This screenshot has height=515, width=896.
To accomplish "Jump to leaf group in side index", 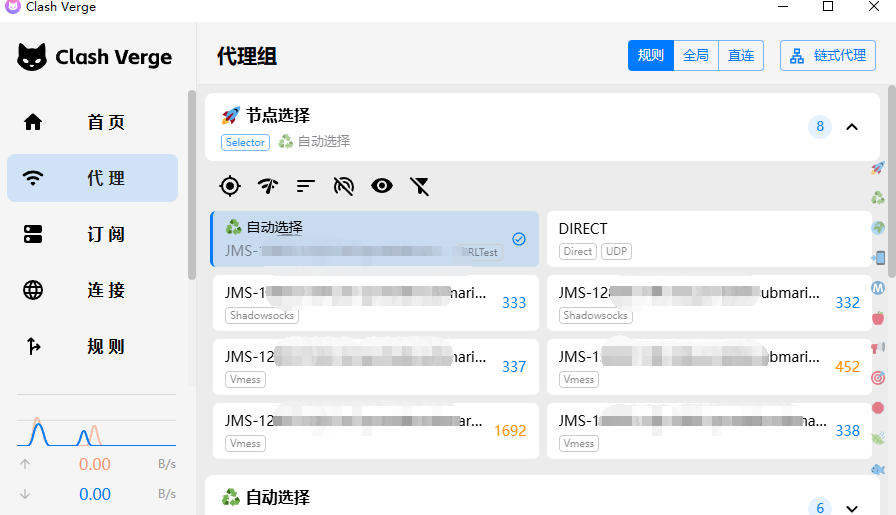I will coord(878,438).
